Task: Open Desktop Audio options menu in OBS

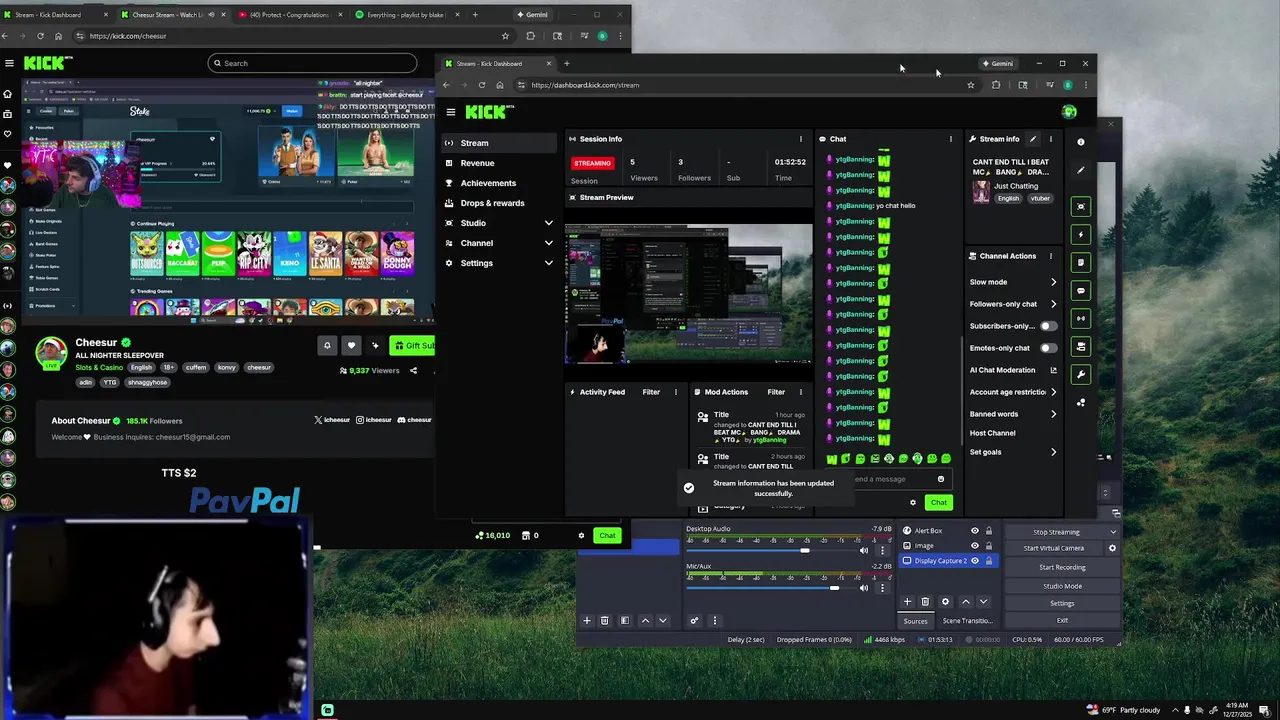Action: coord(882,550)
